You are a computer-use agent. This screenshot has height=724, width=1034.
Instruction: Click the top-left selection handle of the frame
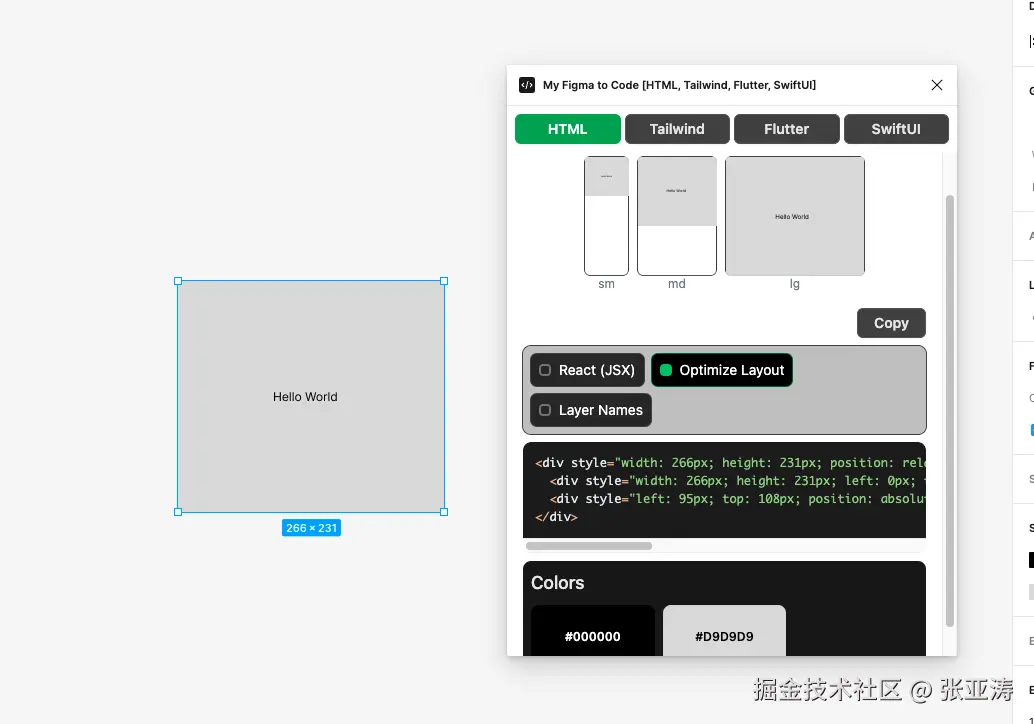pyautogui.click(x=178, y=281)
